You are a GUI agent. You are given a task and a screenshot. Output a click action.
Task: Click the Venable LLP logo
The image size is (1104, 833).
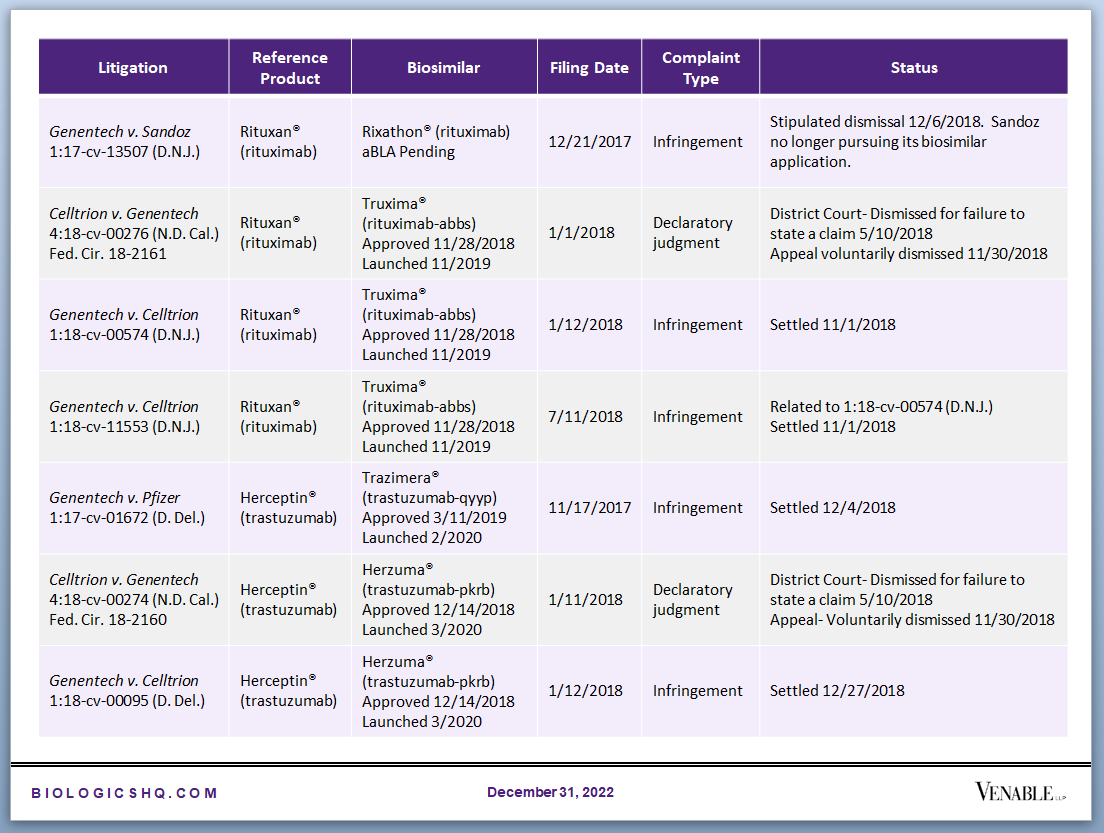tap(1020, 791)
